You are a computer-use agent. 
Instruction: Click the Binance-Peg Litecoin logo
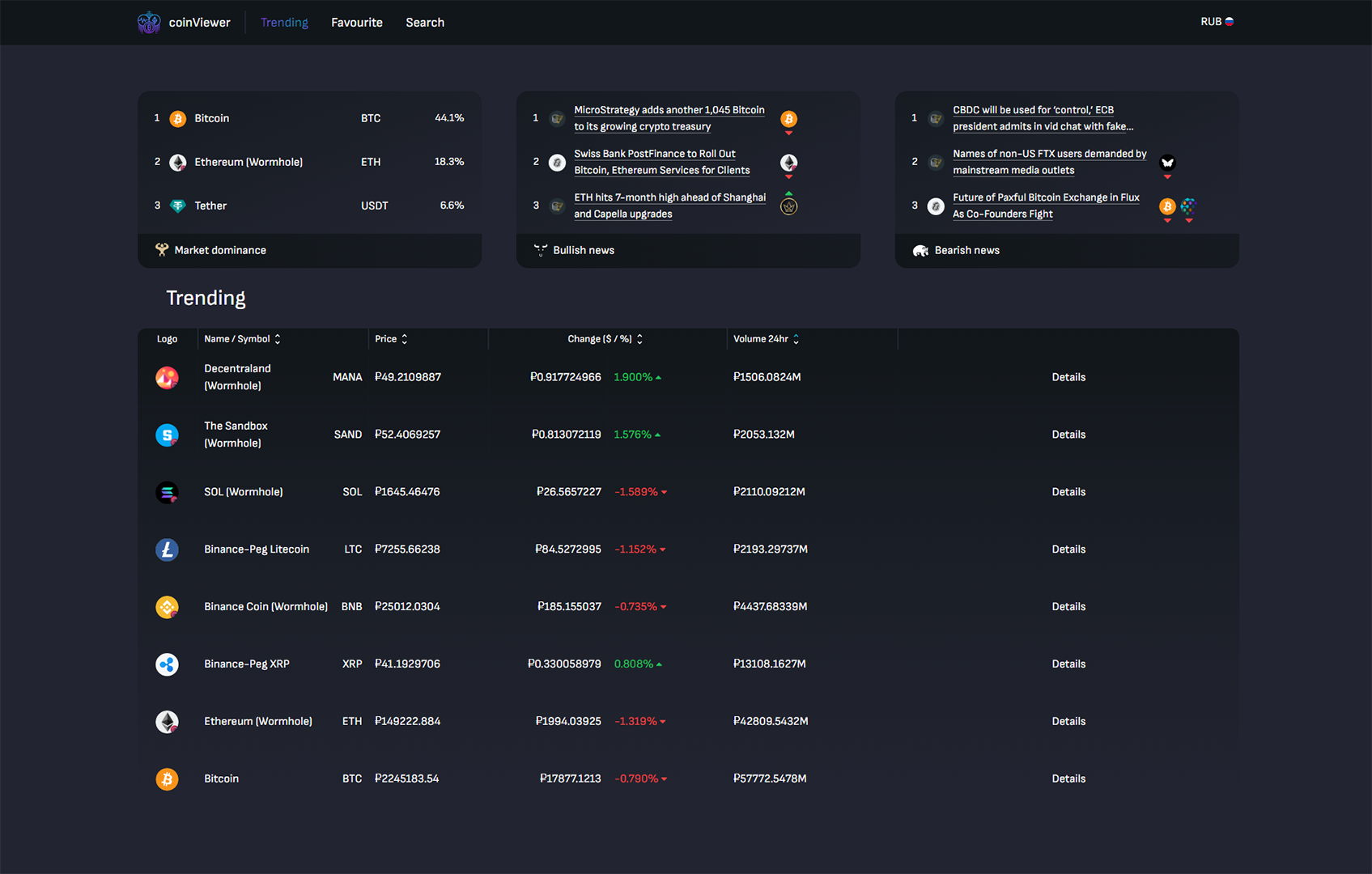point(168,550)
